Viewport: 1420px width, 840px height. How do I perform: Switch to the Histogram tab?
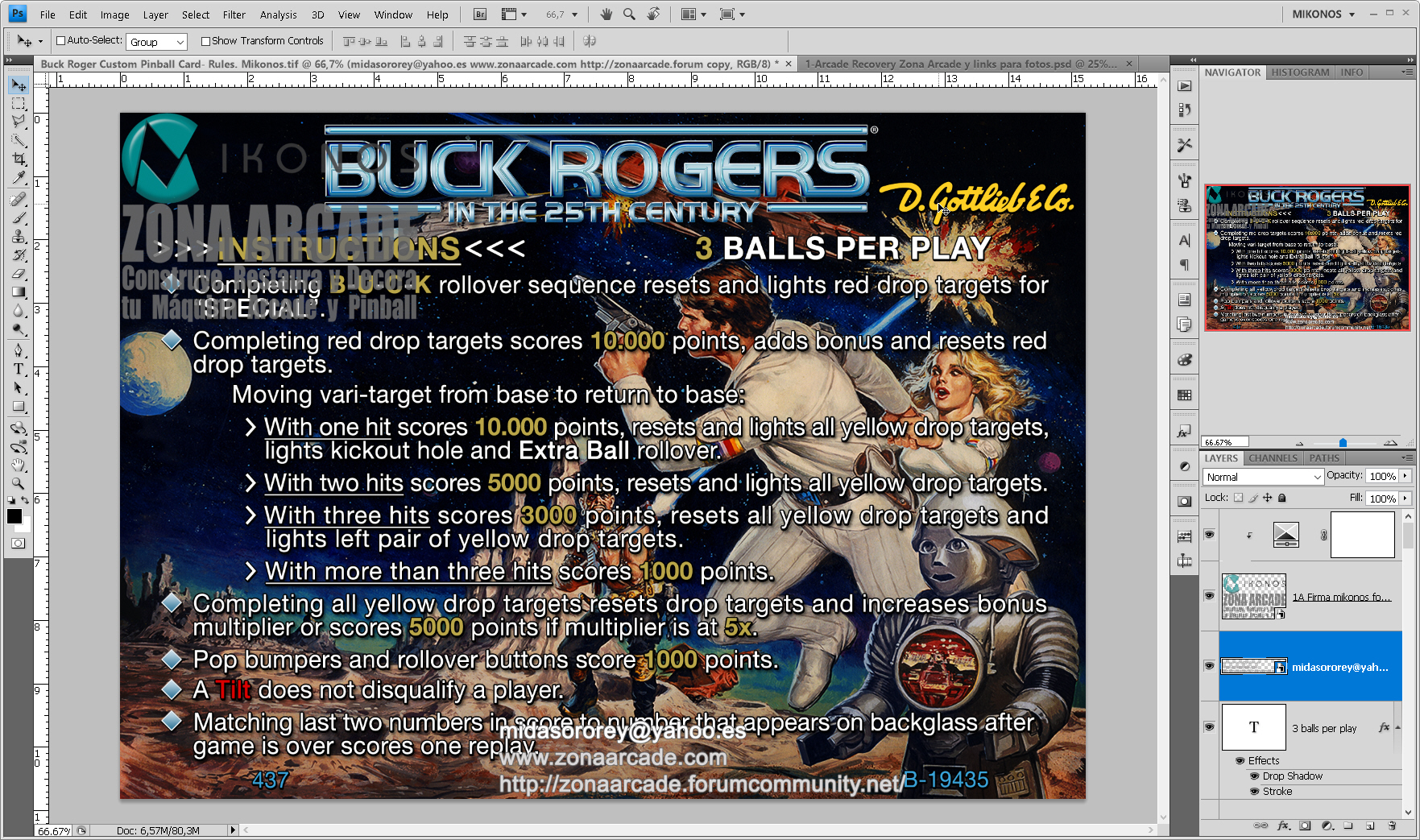pos(1300,72)
